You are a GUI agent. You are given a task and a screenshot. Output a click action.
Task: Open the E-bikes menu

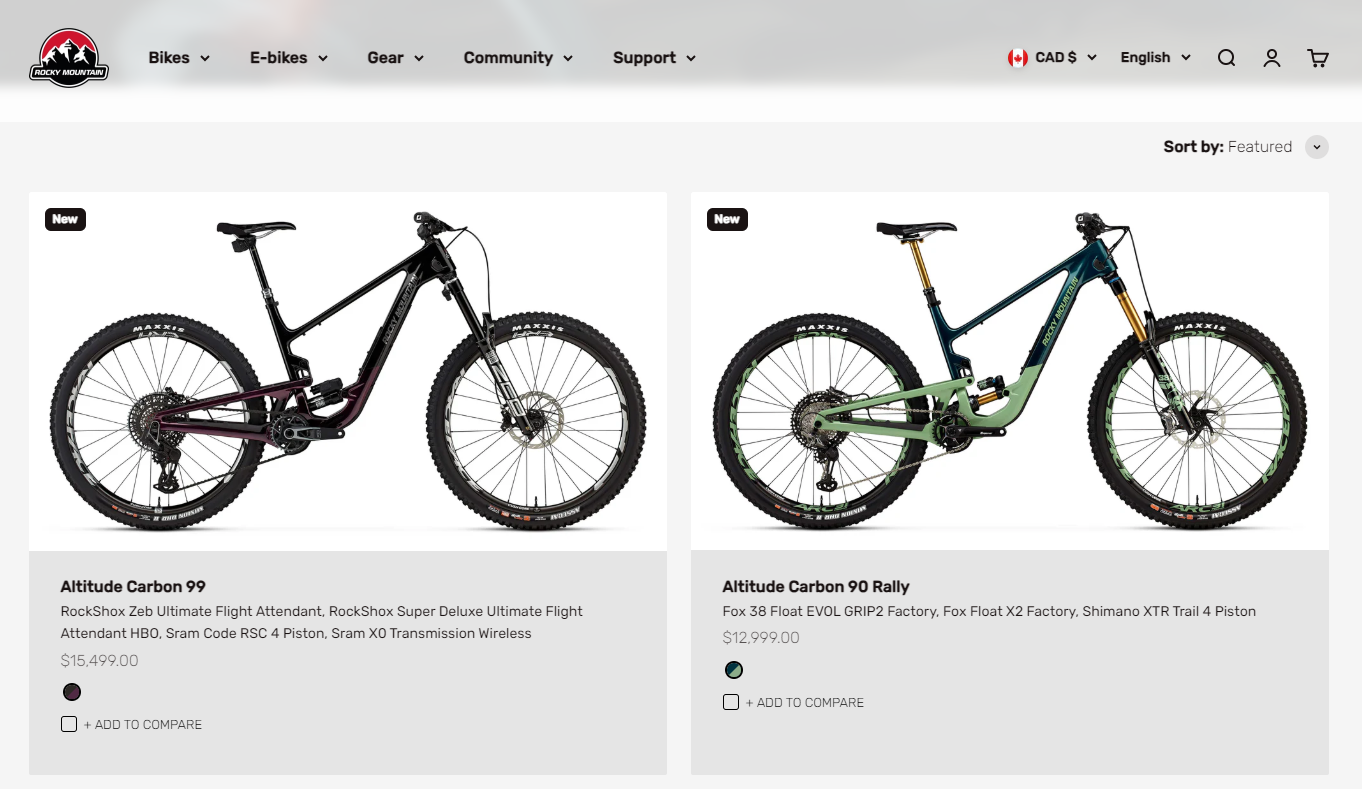(x=288, y=58)
